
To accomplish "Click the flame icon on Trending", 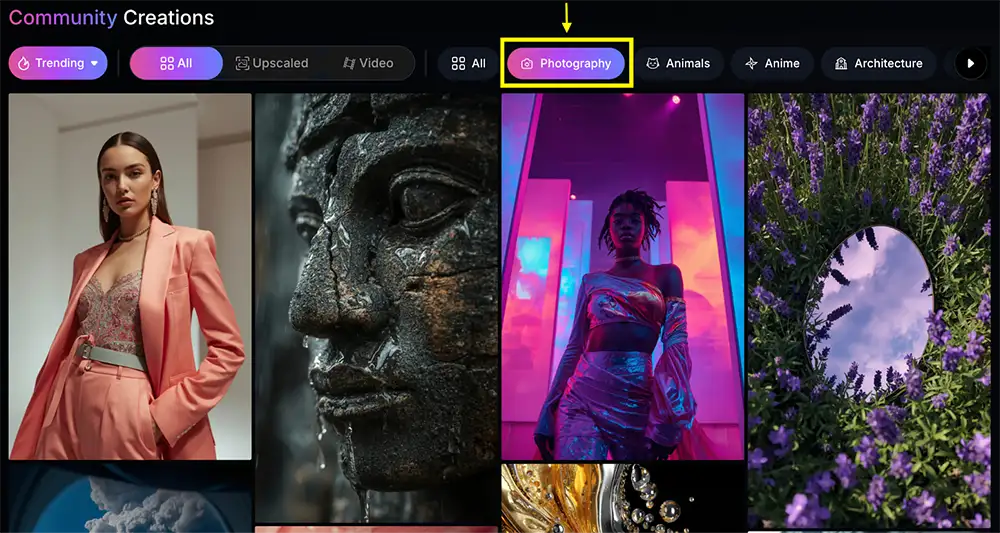I will click(x=24, y=63).
